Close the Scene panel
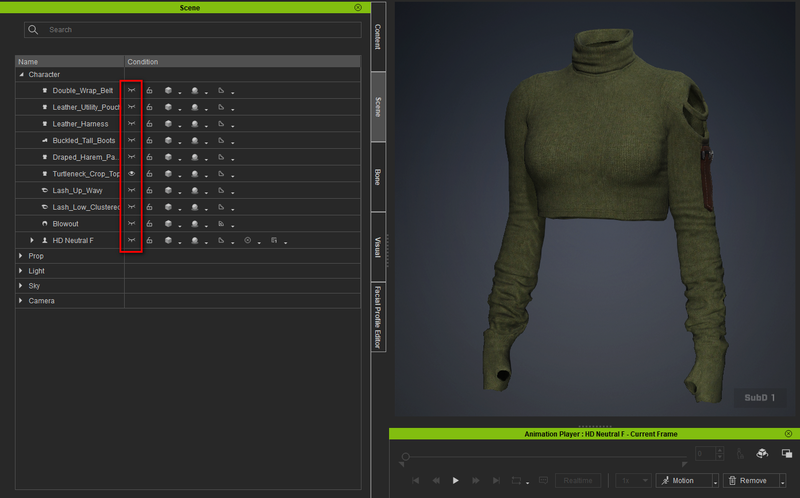The height and width of the screenshot is (498, 800). click(358, 8)
